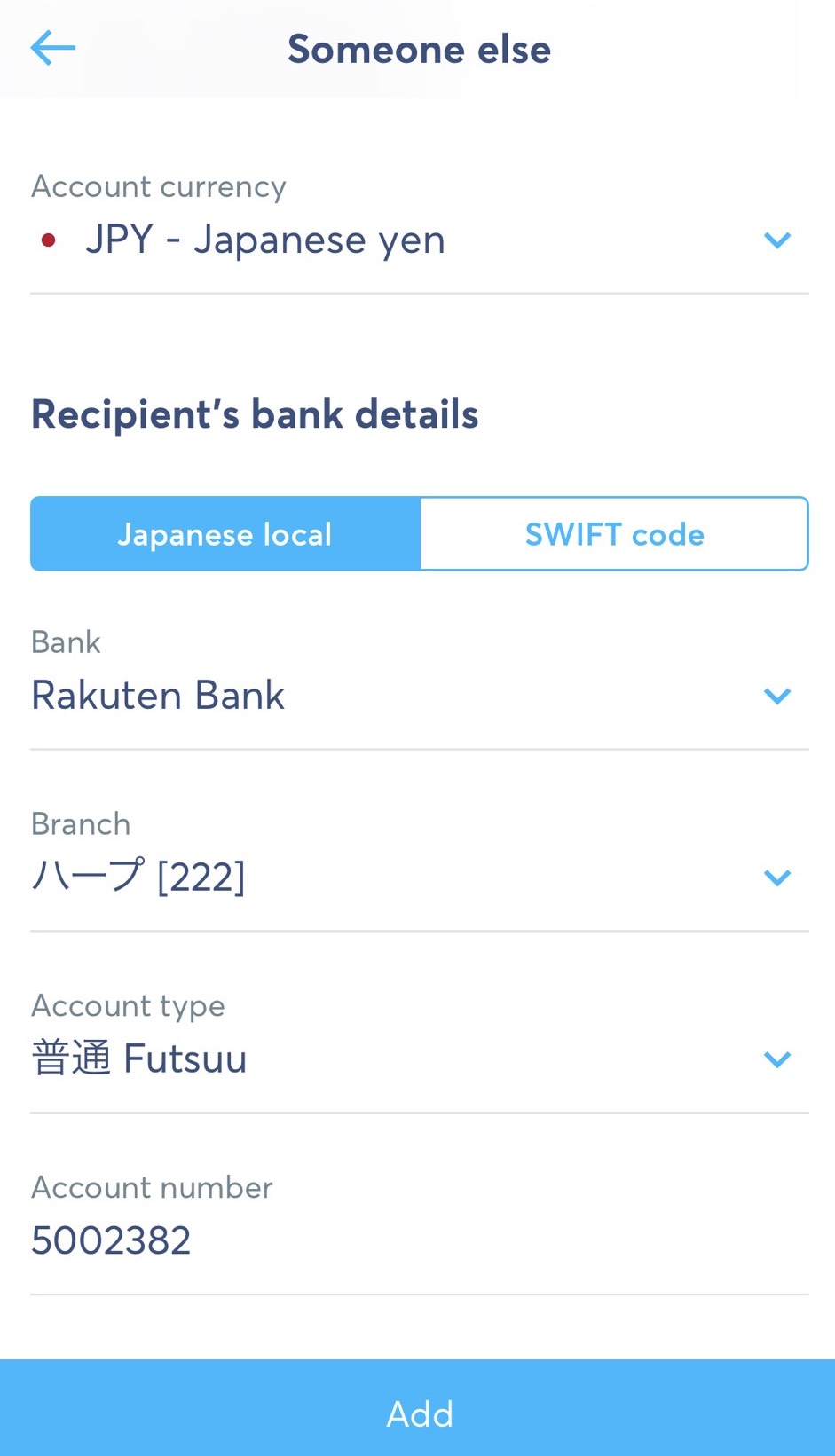Click the Someone else page title
The width and height of the screenshot is (835, 1456).
(419, 50)
